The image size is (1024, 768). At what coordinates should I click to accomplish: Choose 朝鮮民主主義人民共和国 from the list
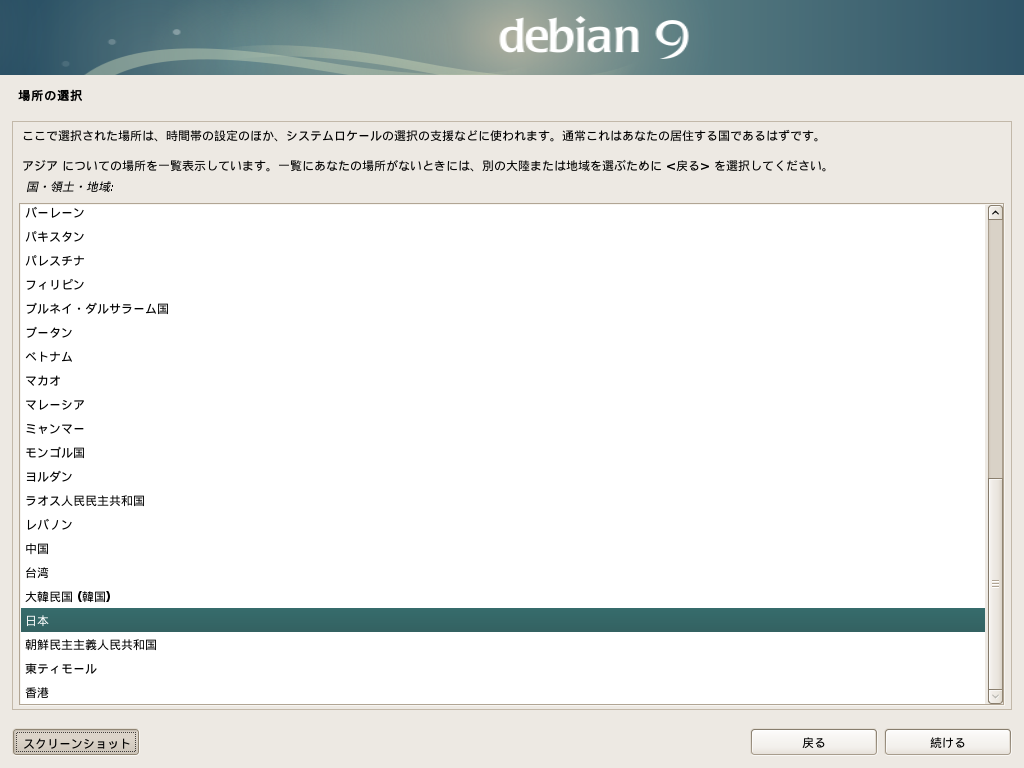click(502, 645)
